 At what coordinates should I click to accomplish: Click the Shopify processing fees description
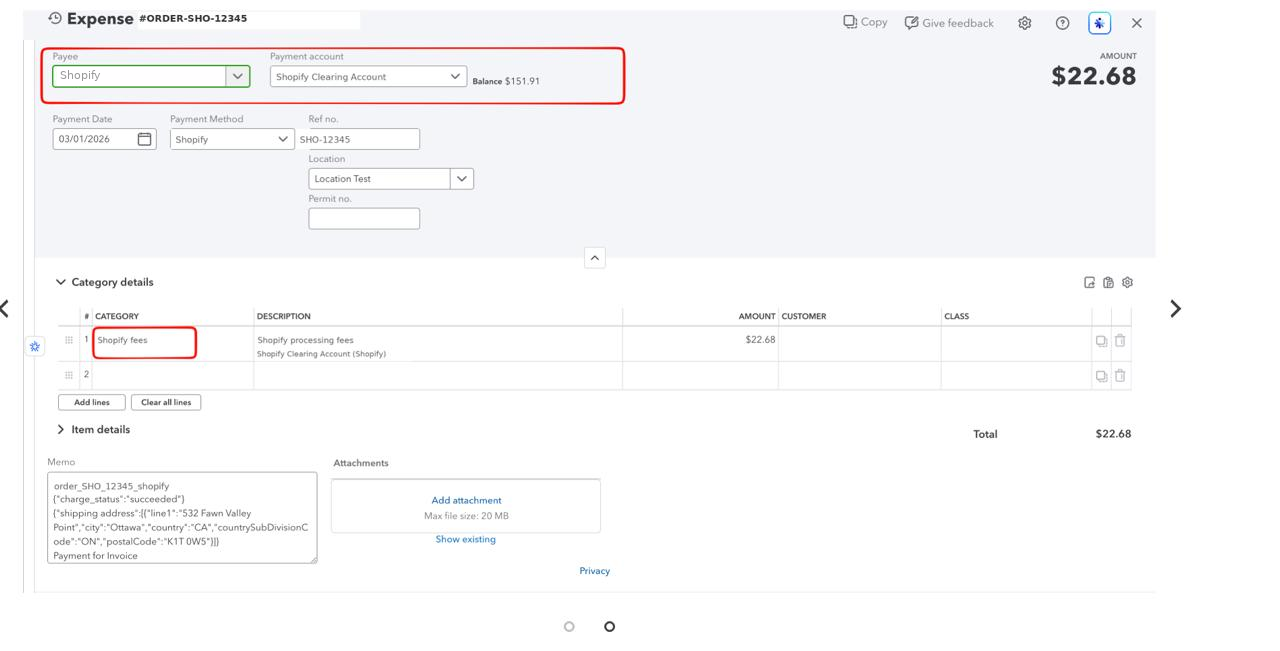[305, 340]
